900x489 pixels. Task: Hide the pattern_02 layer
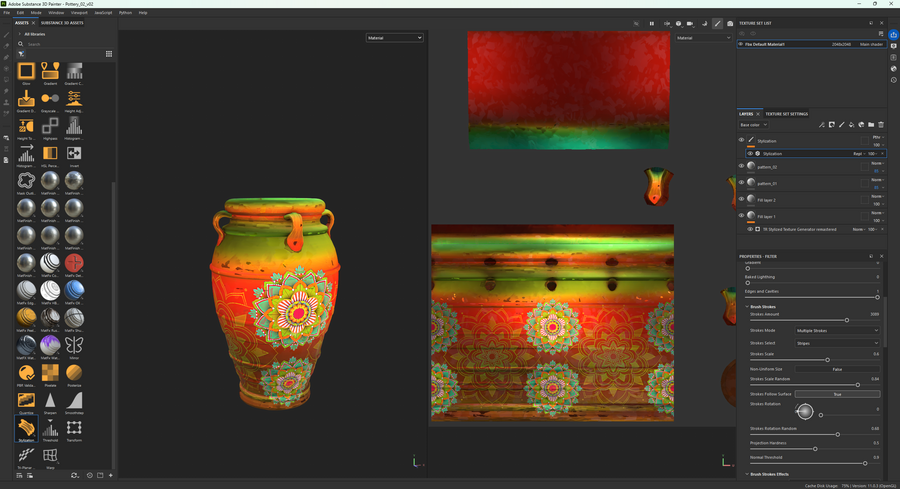point(741,166)
